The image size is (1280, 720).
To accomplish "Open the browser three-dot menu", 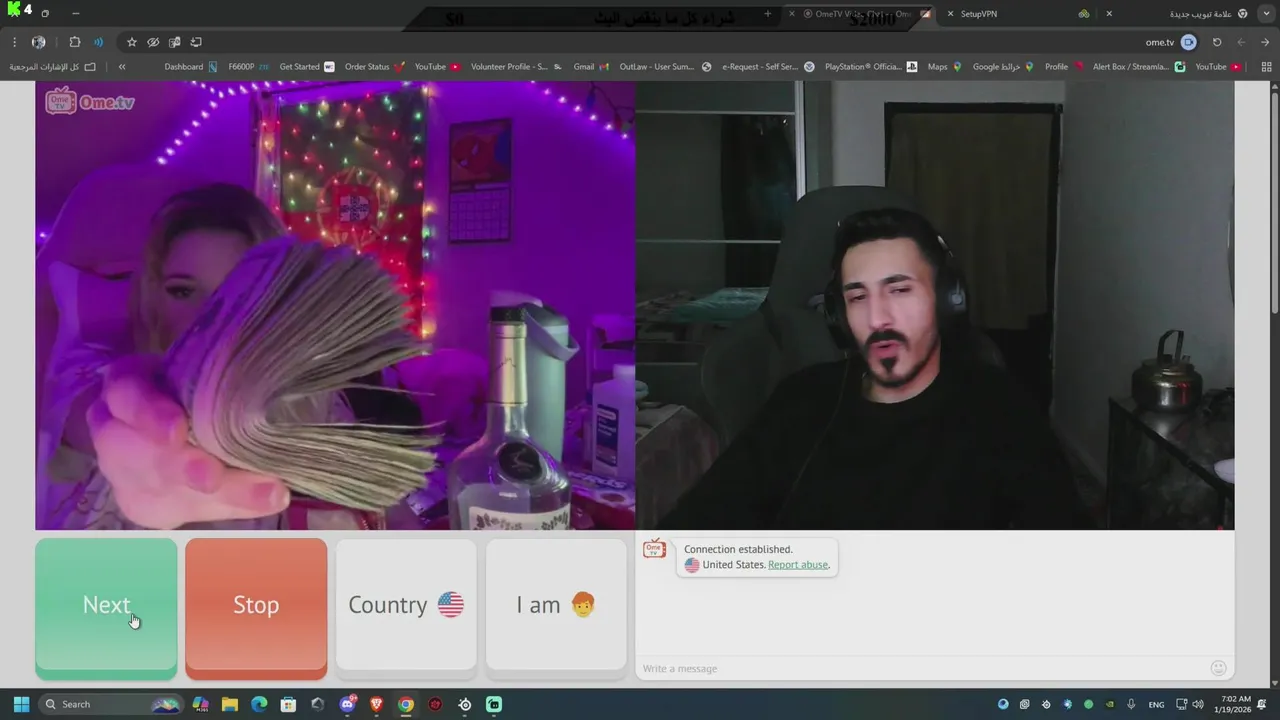I will pos(14,42).
